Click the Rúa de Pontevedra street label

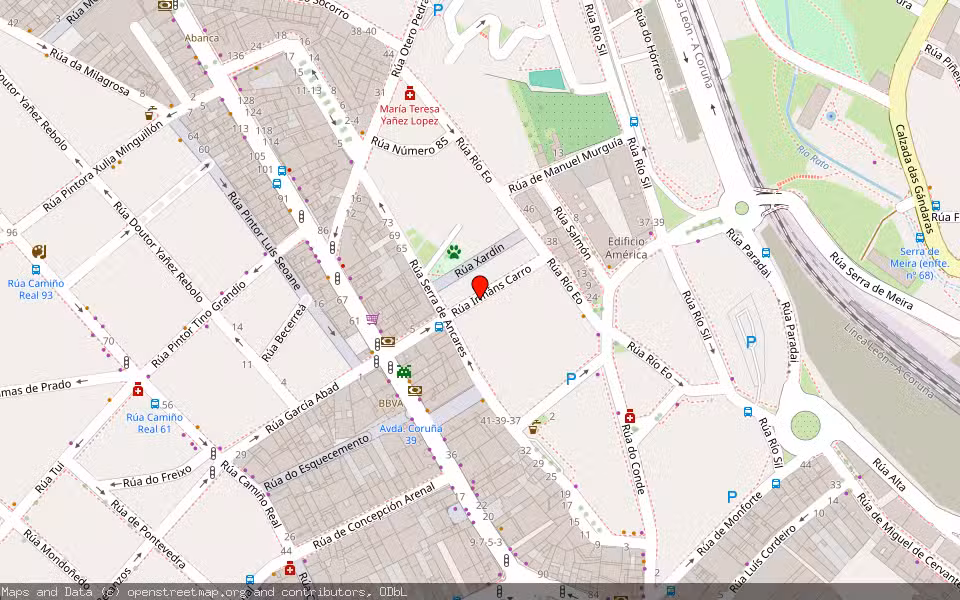click(x=148, y=533)
